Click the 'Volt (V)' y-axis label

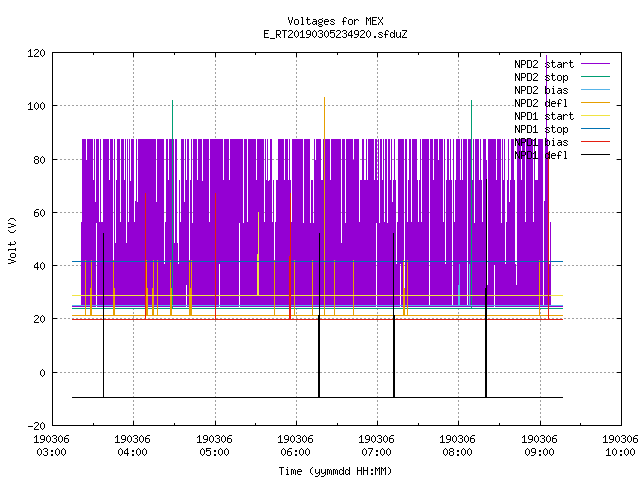click(12, 240)
